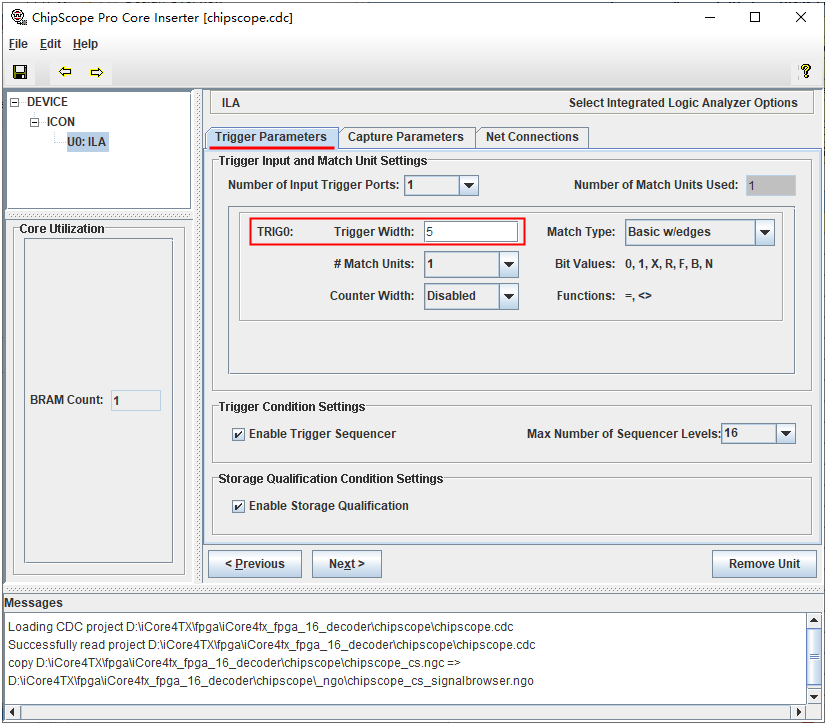Open the File menu
Screen dimensions: 827x725
tap(18, 44)
